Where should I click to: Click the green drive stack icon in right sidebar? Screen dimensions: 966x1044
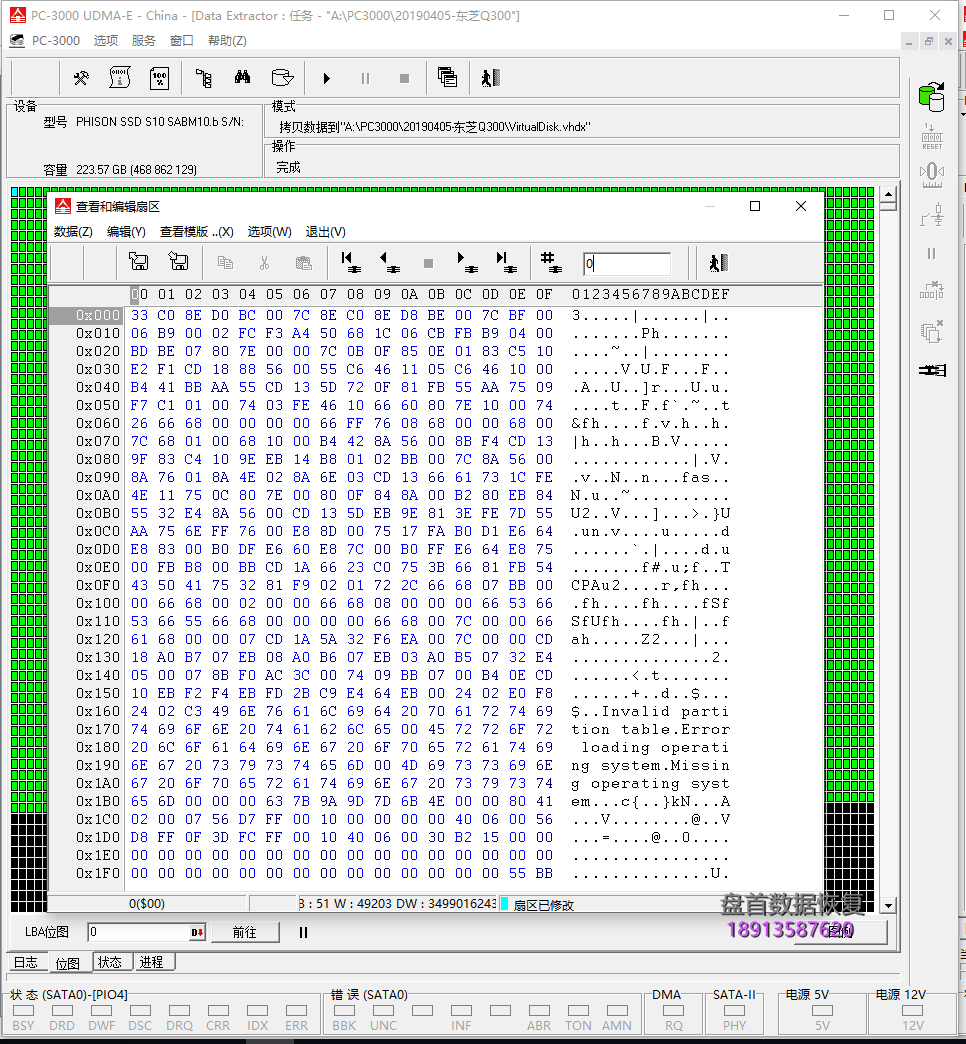click(x=931, y=97)
